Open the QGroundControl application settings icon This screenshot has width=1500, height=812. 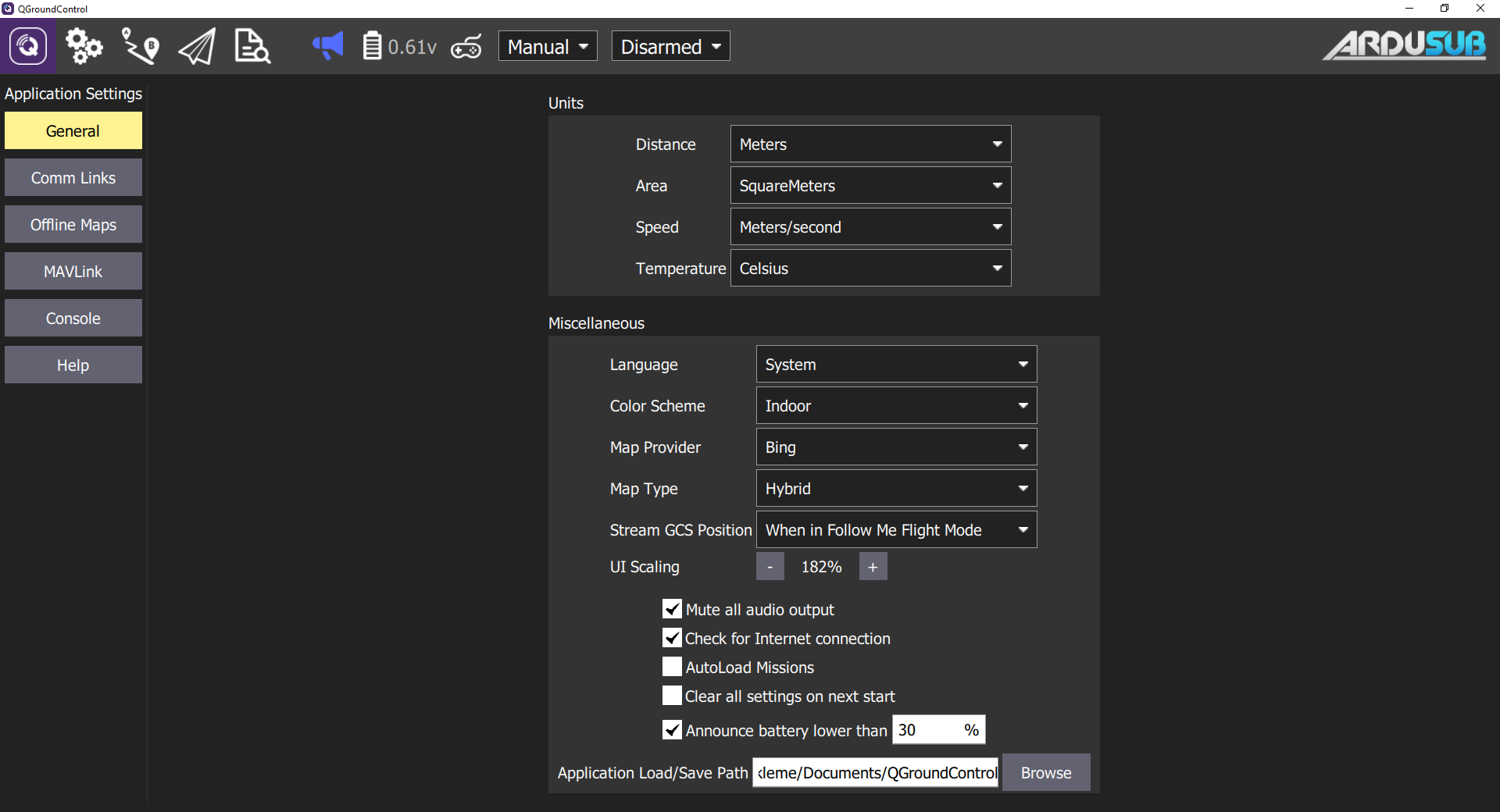(x=28, y=46)
